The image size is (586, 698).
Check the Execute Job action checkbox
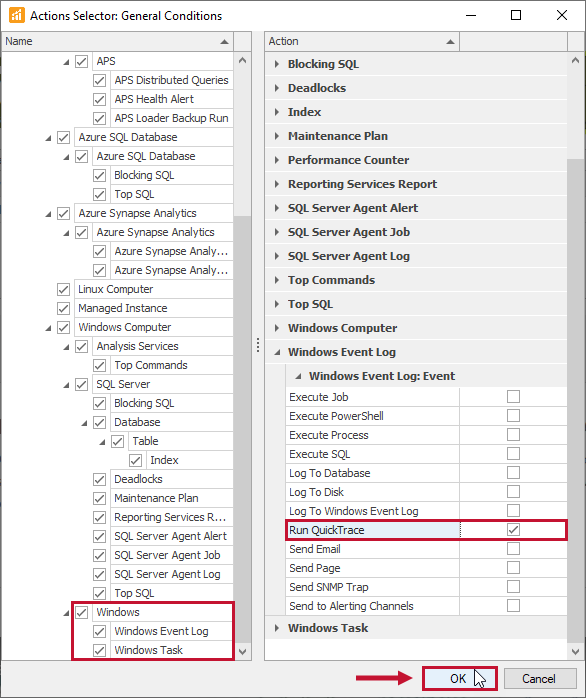point(513,397)
